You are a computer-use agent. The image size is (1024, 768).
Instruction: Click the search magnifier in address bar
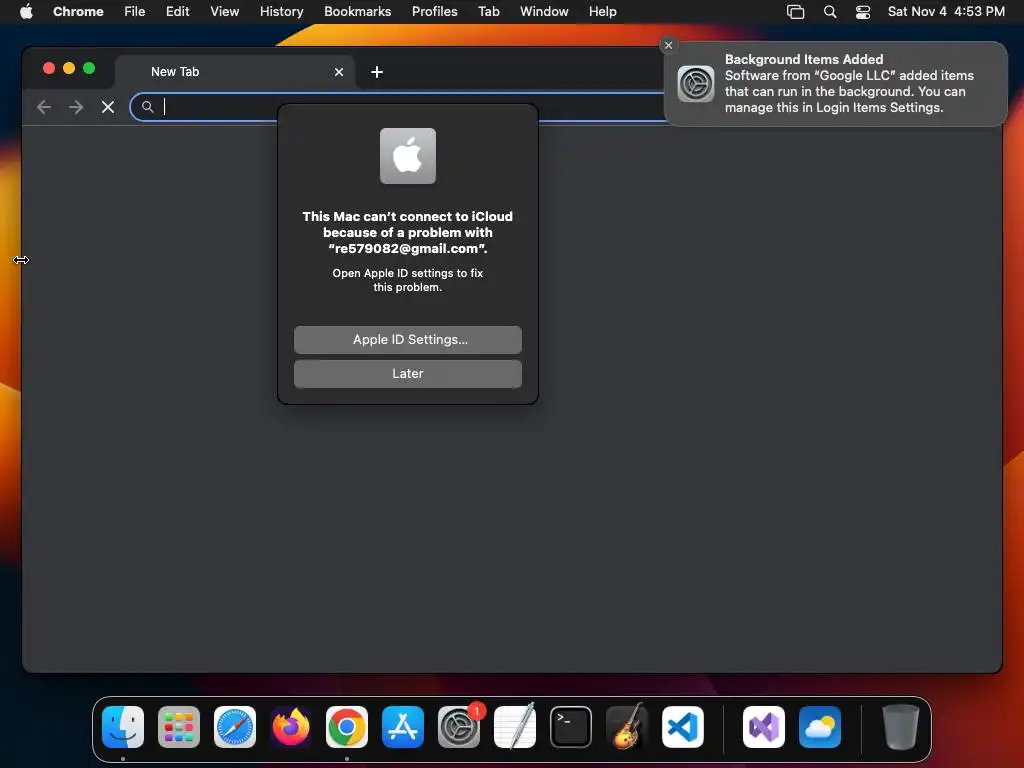(148, 106)
